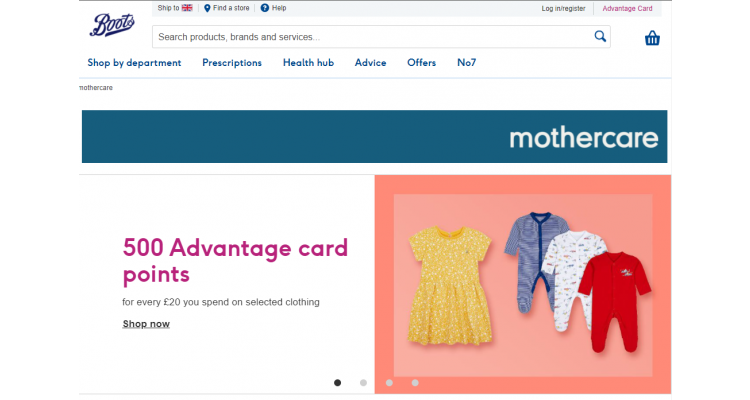Open the No7 menu
Screen dimensions: 750x400
pyautogui.click(x=466, y=63)
